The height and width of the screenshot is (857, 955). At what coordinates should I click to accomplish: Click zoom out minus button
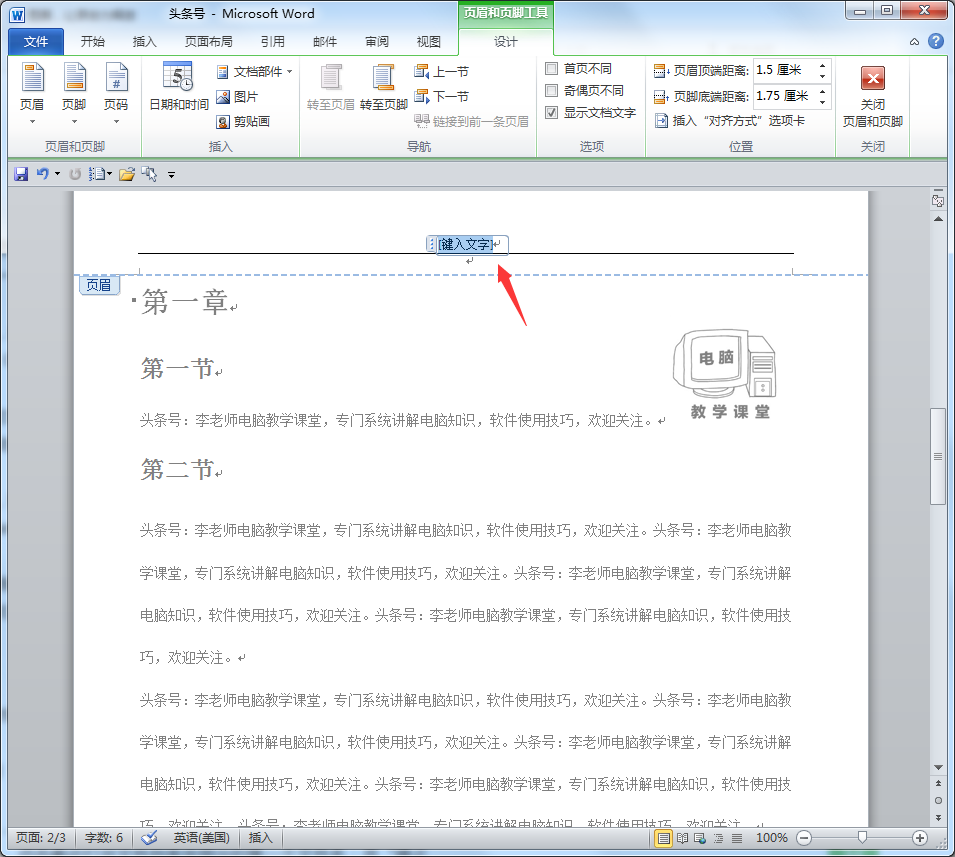(804, 839)
